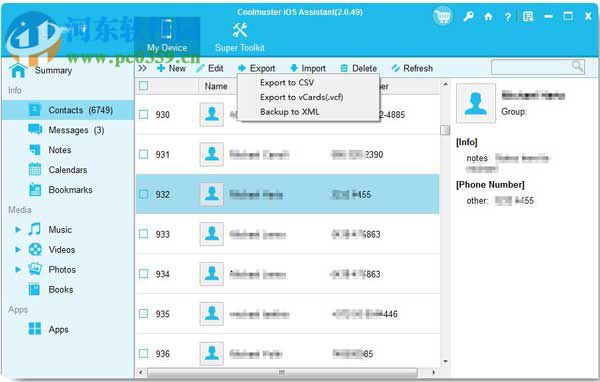Click horizontal scrollbar right arrow

(x=434, y=372)
